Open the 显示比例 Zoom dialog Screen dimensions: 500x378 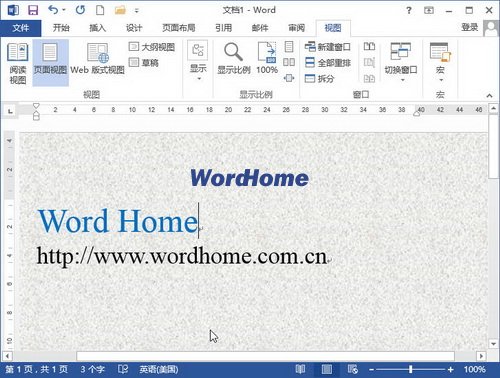234,58
